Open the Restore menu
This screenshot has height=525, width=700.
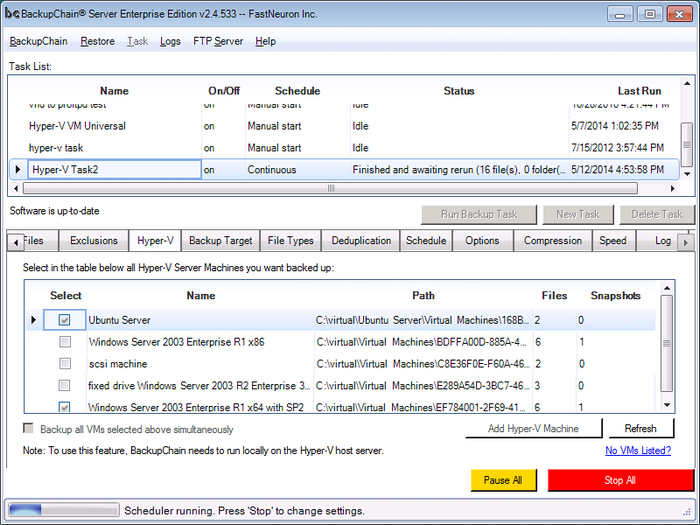(x=97, y=41)
